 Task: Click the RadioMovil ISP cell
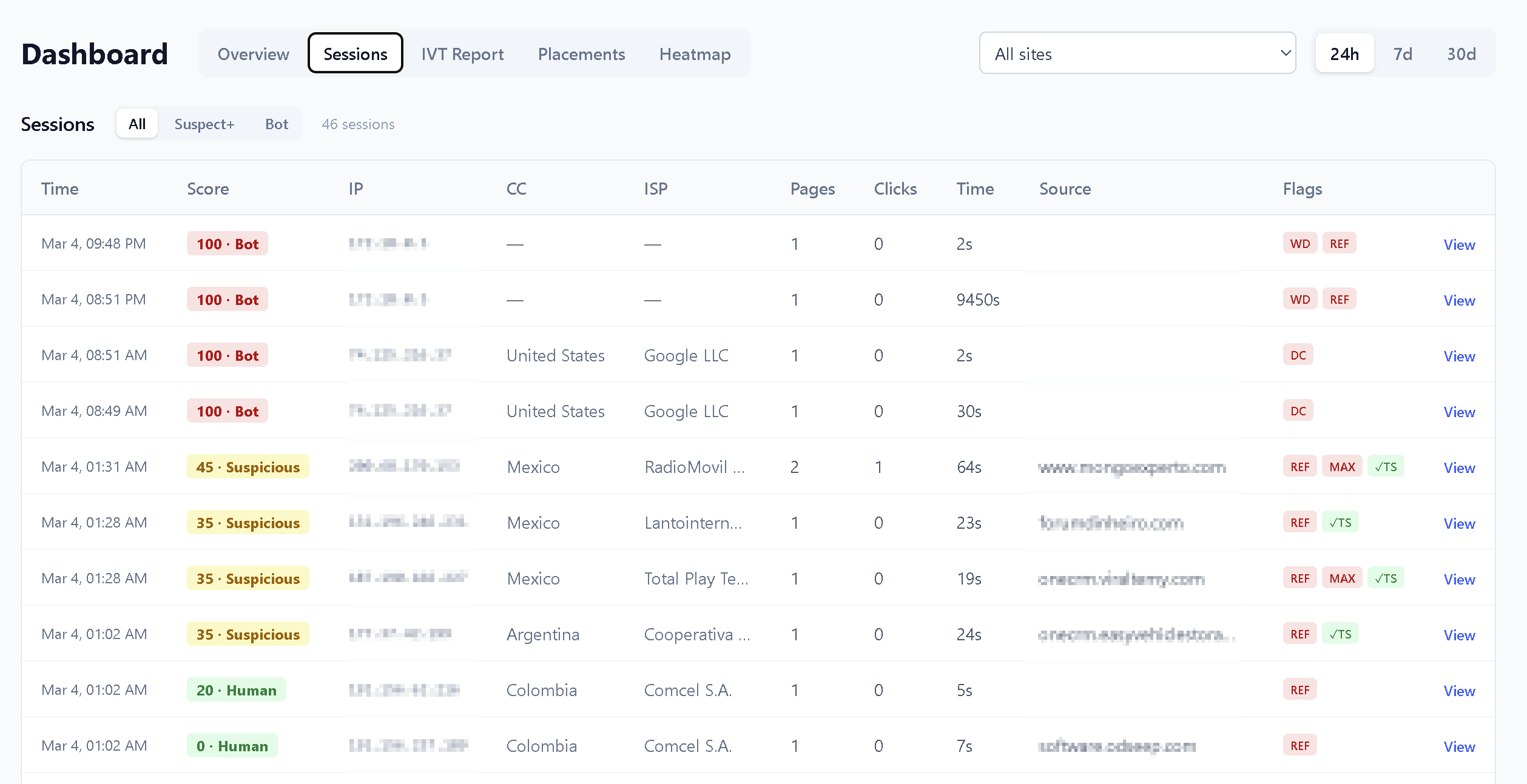tap(694, 467)
